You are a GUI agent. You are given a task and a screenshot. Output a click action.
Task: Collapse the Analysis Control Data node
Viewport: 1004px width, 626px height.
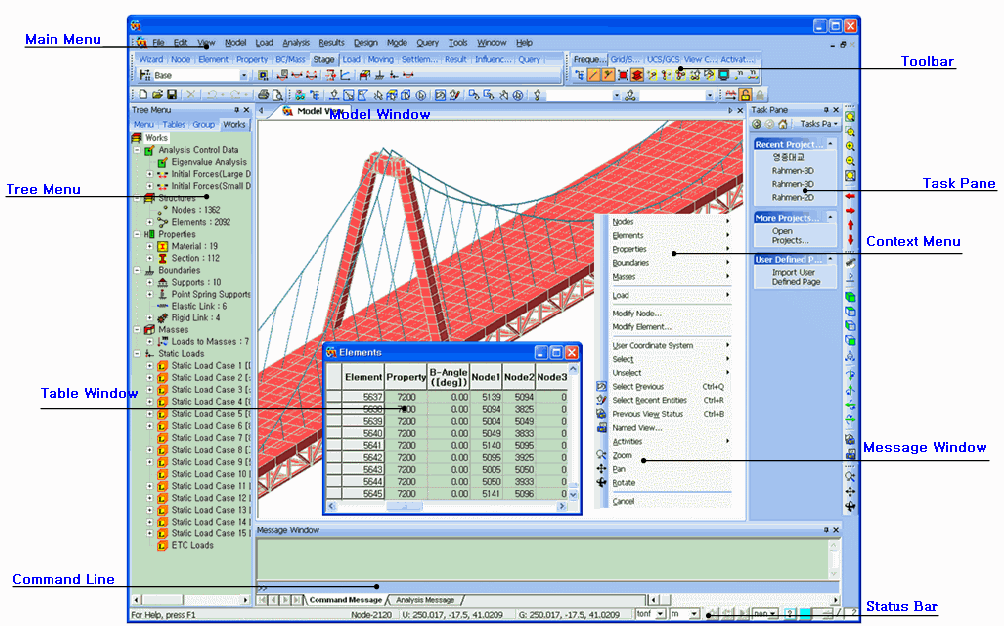[137, 150]
